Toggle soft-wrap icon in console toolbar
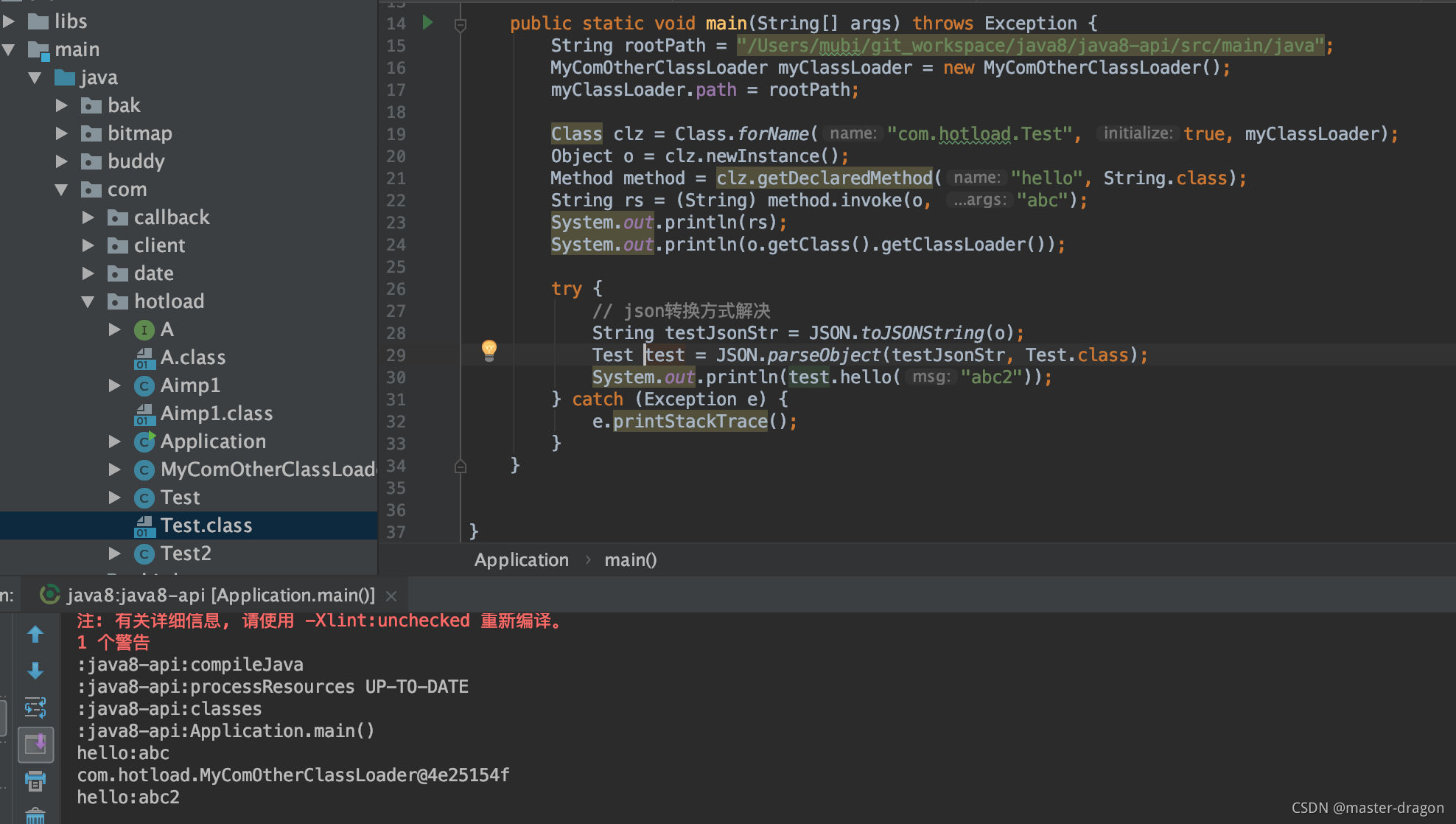1456x824 pixels. [x=35, y=708]
